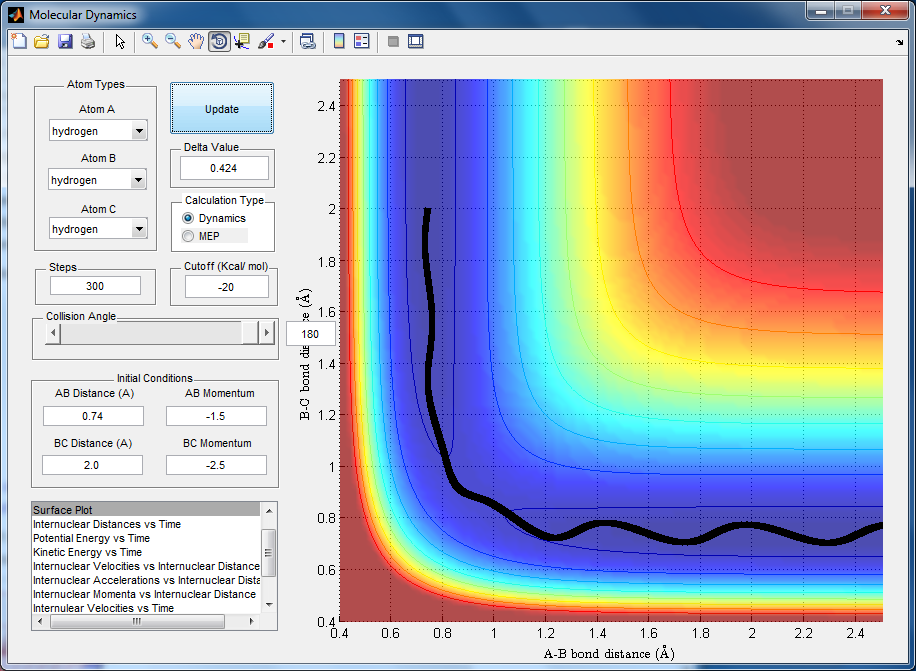Open a file with the folder icon
The height and width of the screenshot is (671, 916).
(x=42, y=41)
